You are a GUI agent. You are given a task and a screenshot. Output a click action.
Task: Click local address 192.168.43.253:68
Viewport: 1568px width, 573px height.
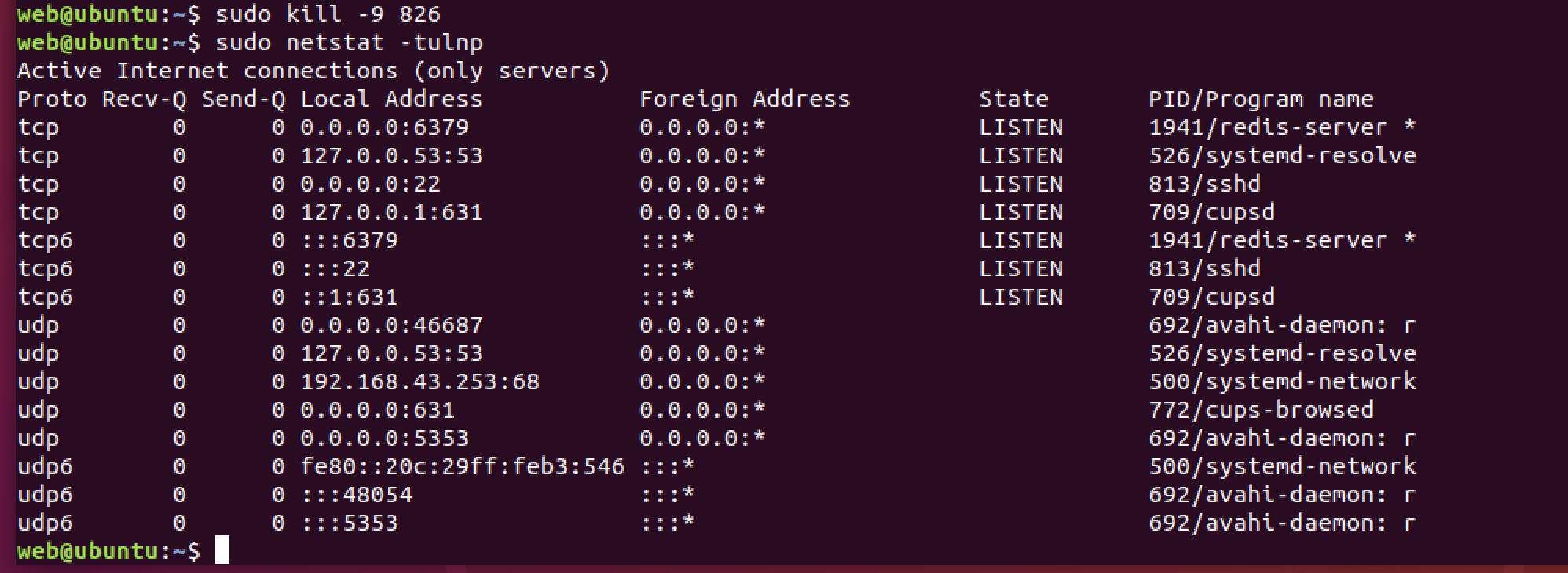point(419,381)
